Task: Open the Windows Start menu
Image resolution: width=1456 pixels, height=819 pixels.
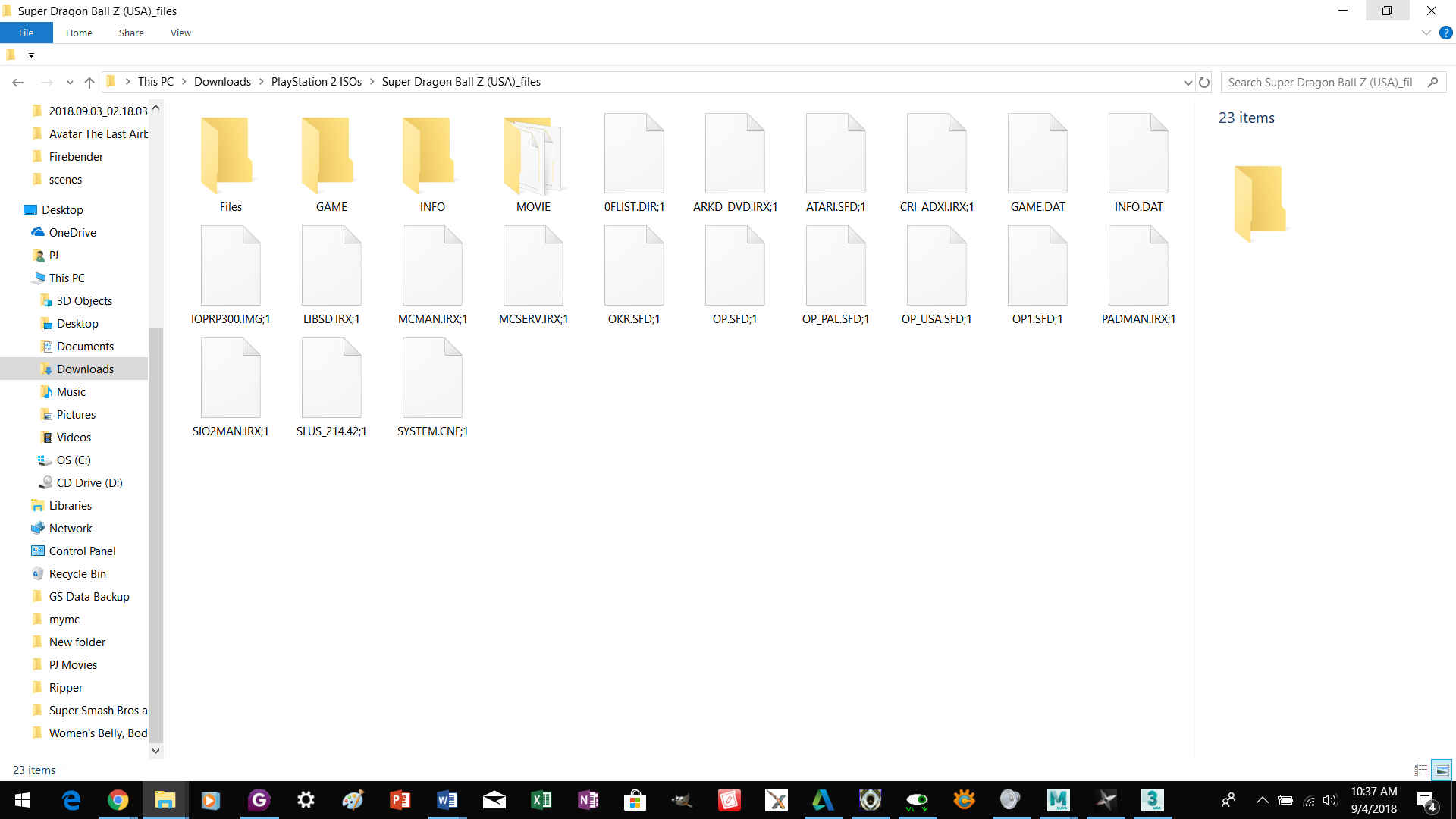Action: 23,800
